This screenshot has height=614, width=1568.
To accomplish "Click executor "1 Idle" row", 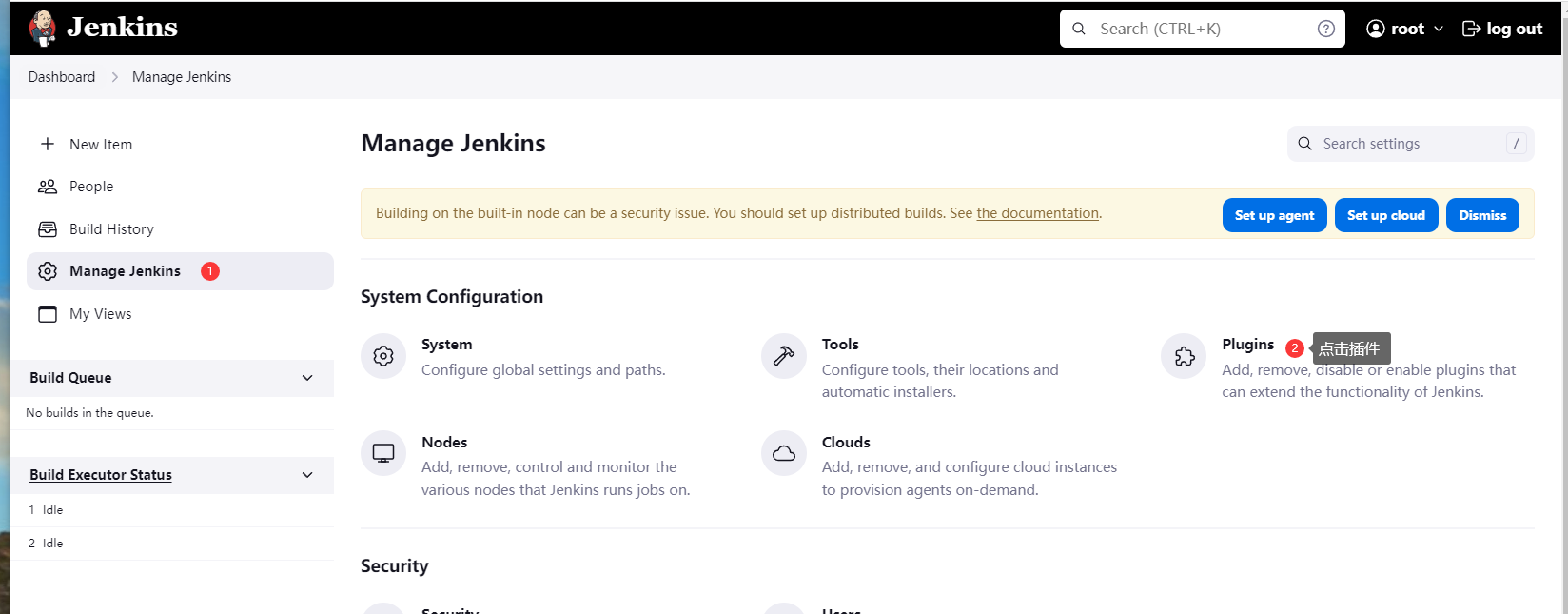I will (x=172, y=510).
